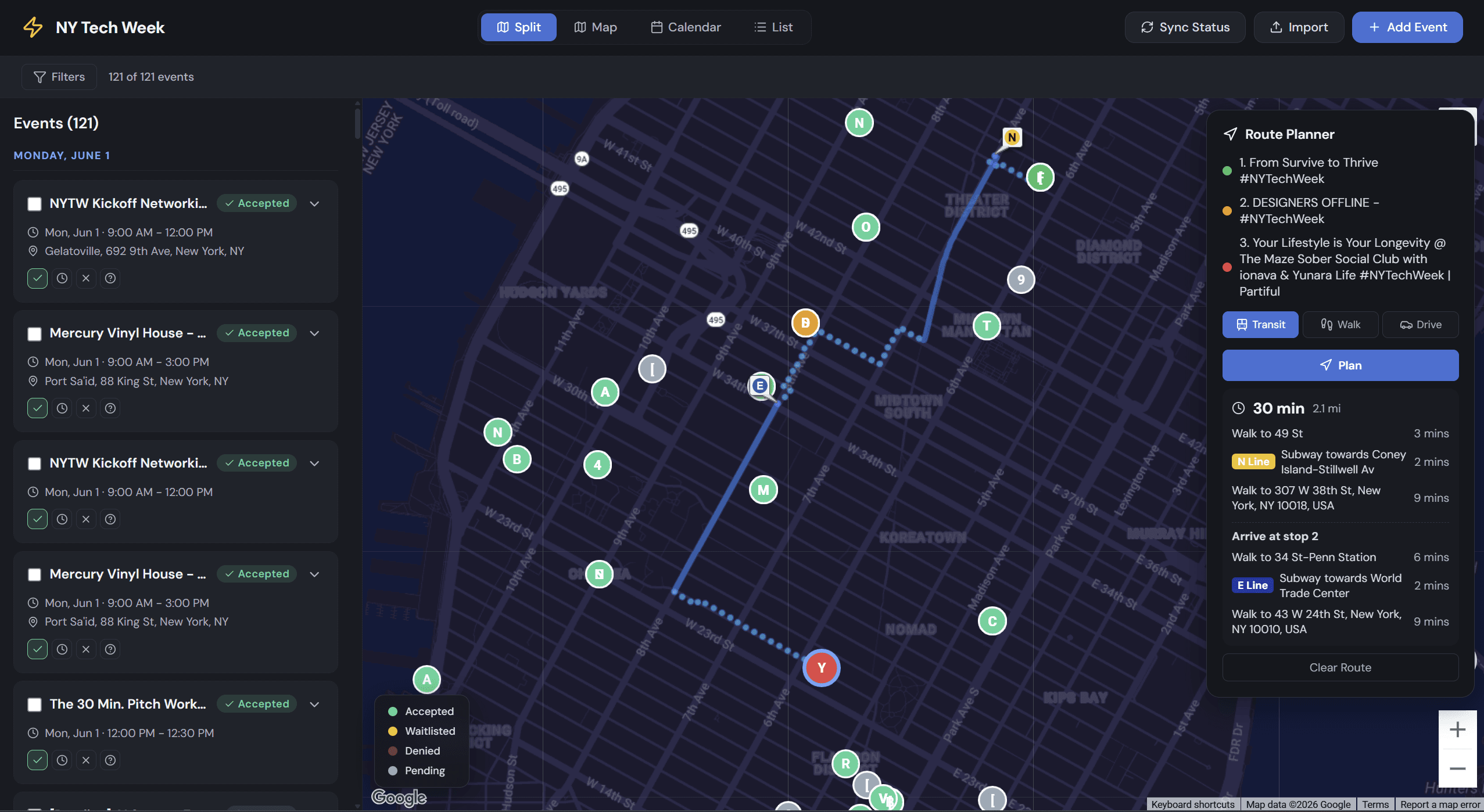Expand NYTW Kickoff card that has no address
Viewport: 1484px width, 812px height.
pyautogui.click(x=314, y=464)
